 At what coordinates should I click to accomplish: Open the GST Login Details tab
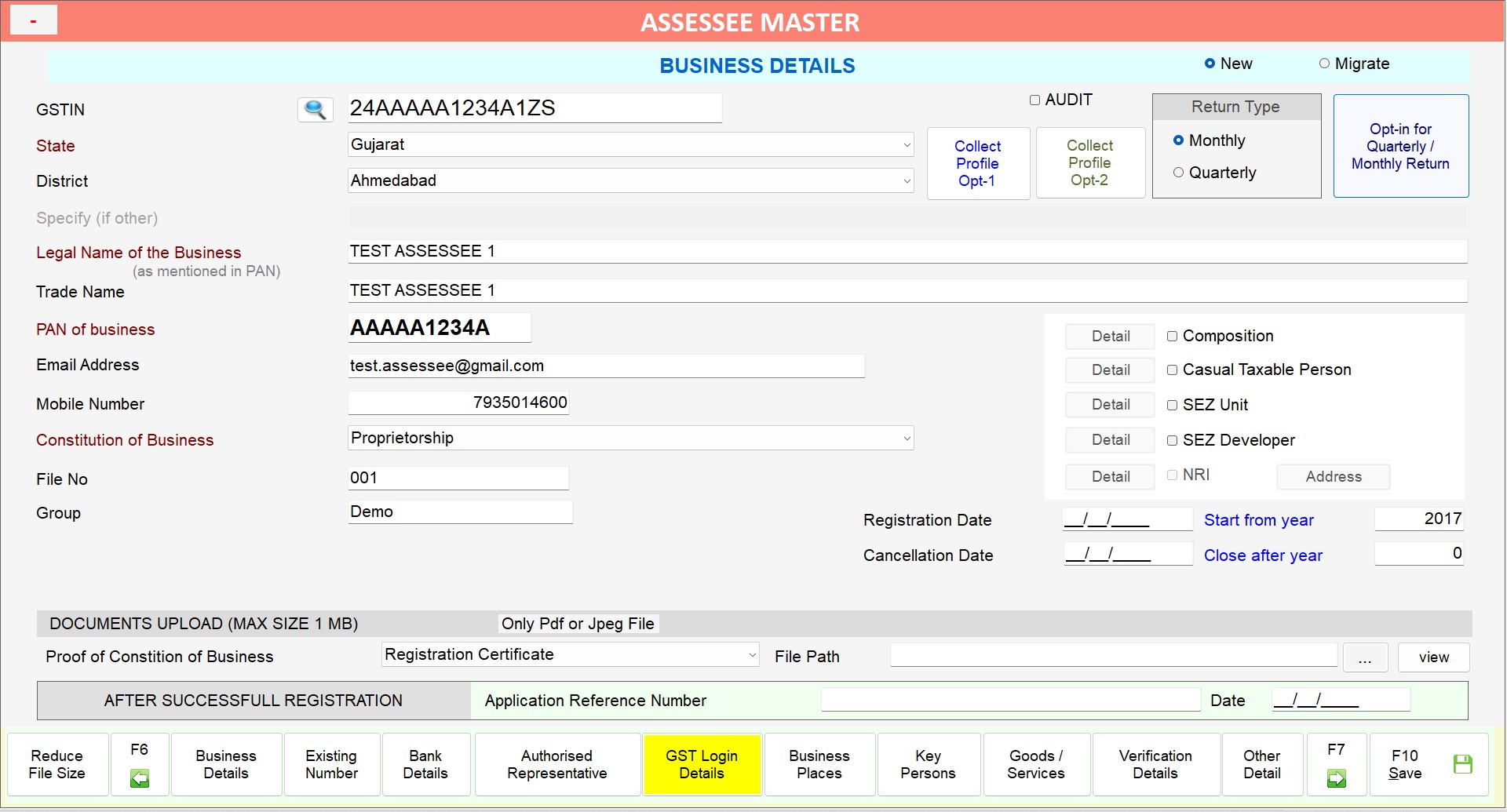[x=701, y=764]
